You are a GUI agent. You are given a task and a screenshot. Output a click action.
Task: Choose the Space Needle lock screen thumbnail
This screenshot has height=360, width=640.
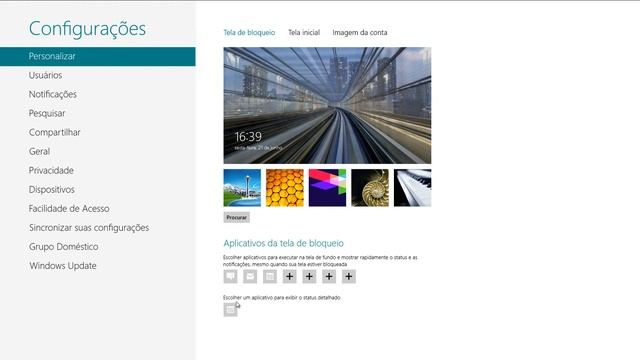[242, 188]
